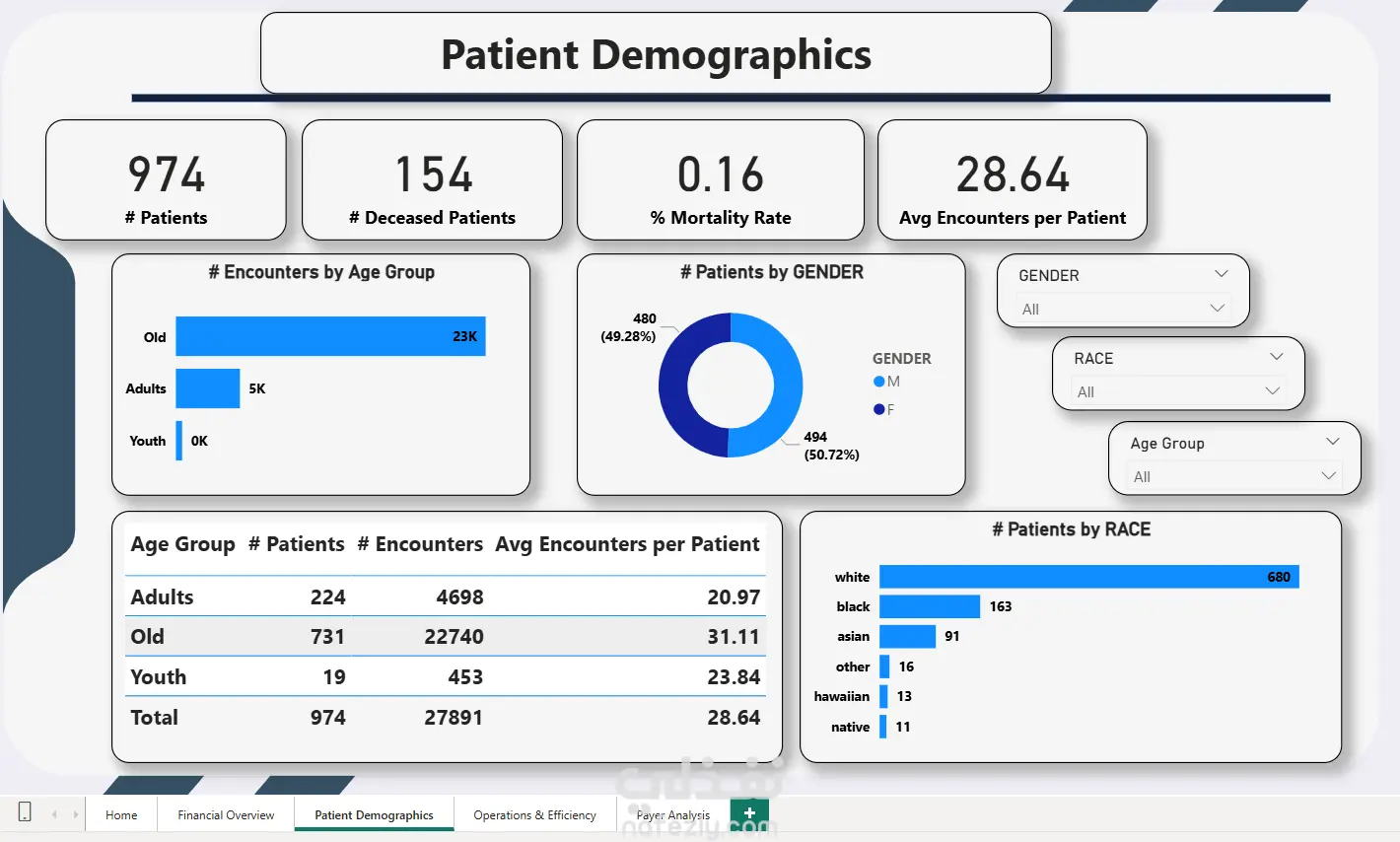This screenshot has width=1400, height=842.
Task: Select the light blue male donut segment
Action: pyautogui.click(x=786, y=385)
